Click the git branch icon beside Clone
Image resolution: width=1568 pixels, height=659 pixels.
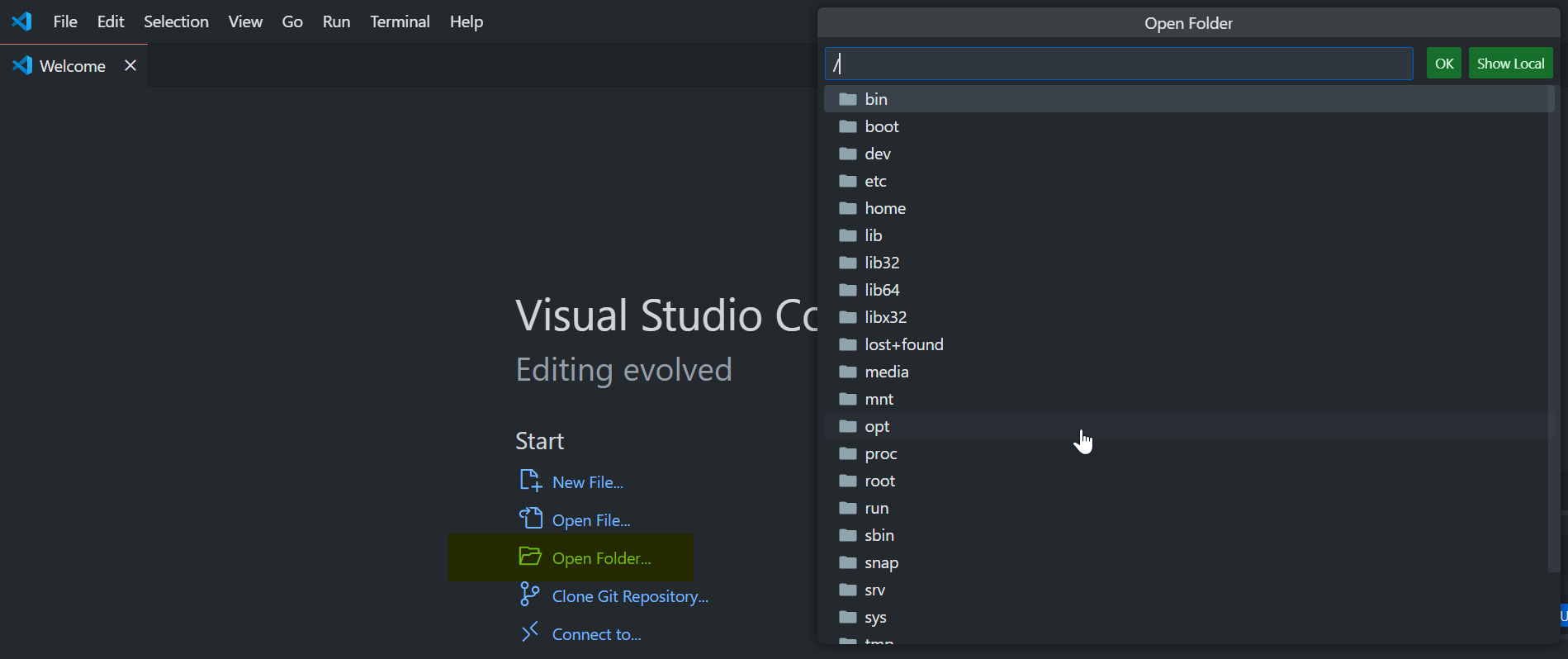[x=530, y=594]
